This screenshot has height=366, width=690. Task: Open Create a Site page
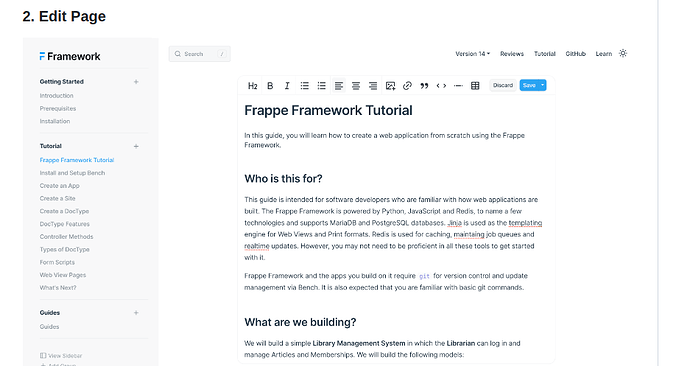coord(57,198)
